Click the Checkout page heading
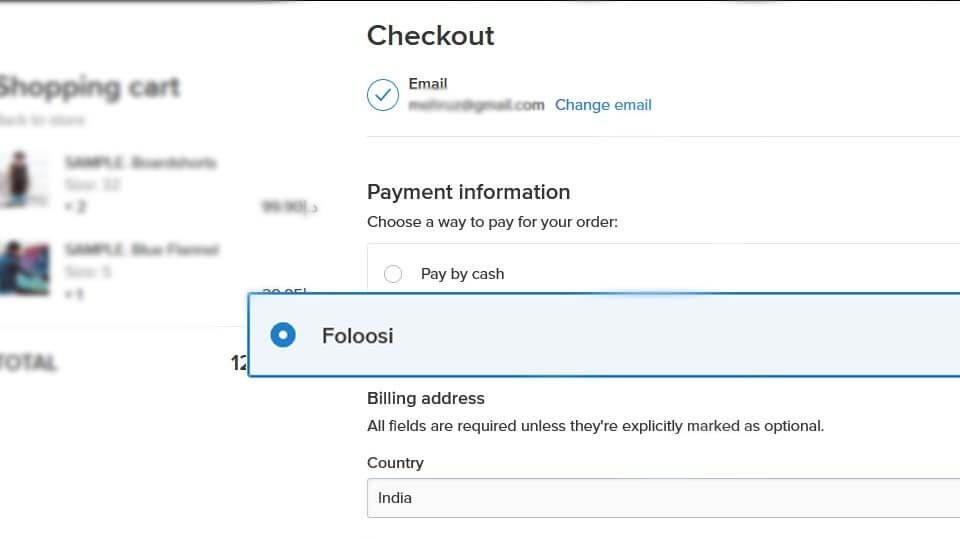This screenshot has height=538, width=960. point(430,35)
